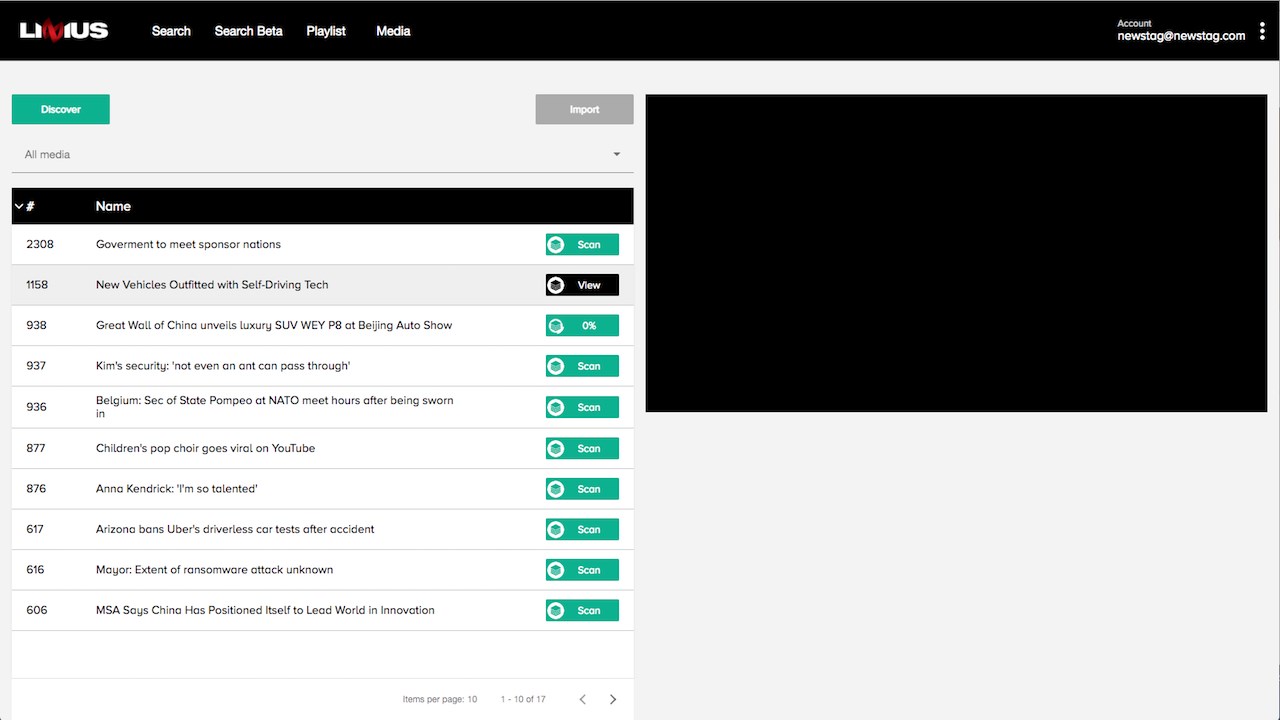Scan 'Goverment to meet sponsor nations'
This screenshot has width=1280, height=720.
coord(582,244)
